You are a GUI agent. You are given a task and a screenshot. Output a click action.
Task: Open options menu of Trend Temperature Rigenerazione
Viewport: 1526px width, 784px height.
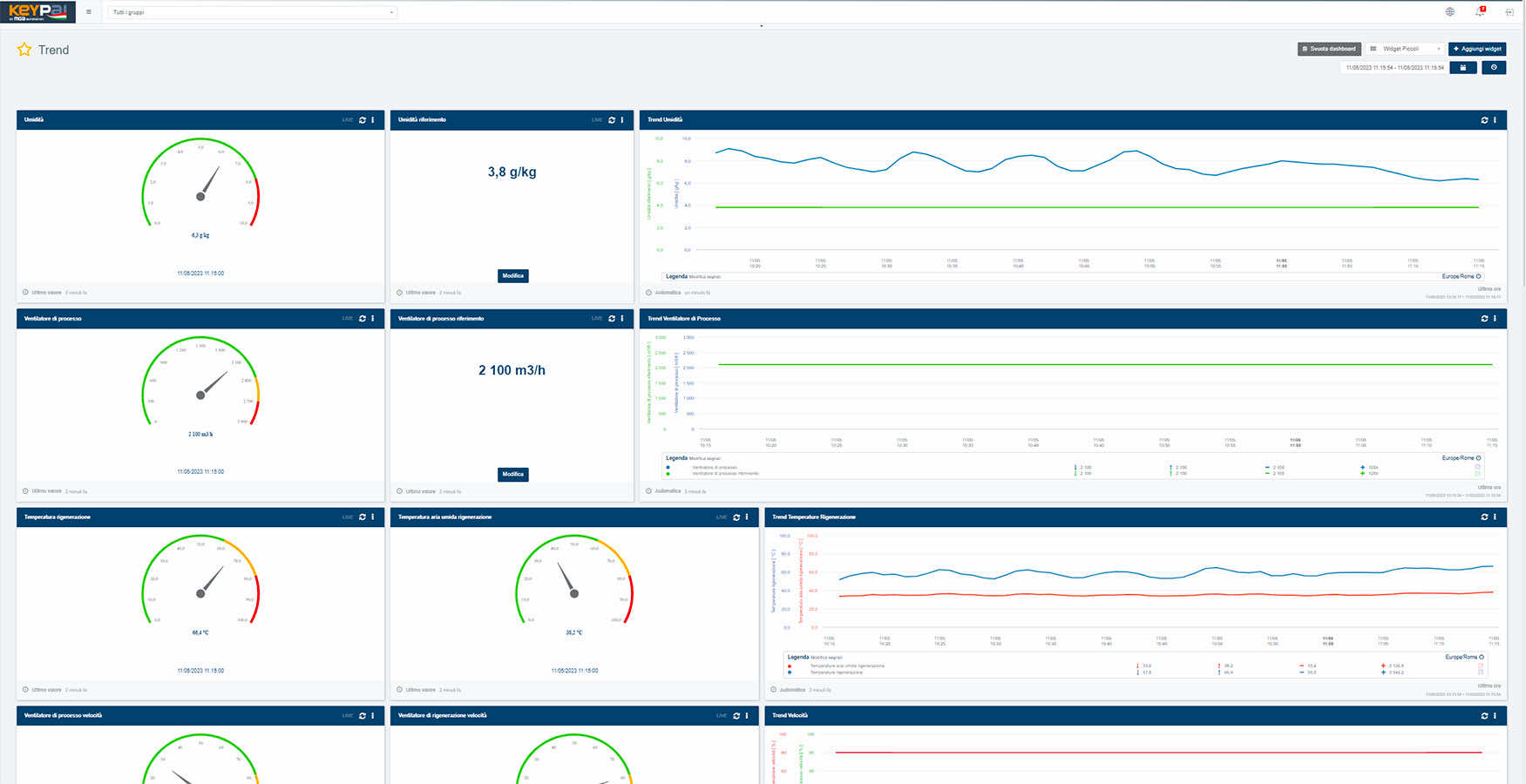coord(1495,517)
